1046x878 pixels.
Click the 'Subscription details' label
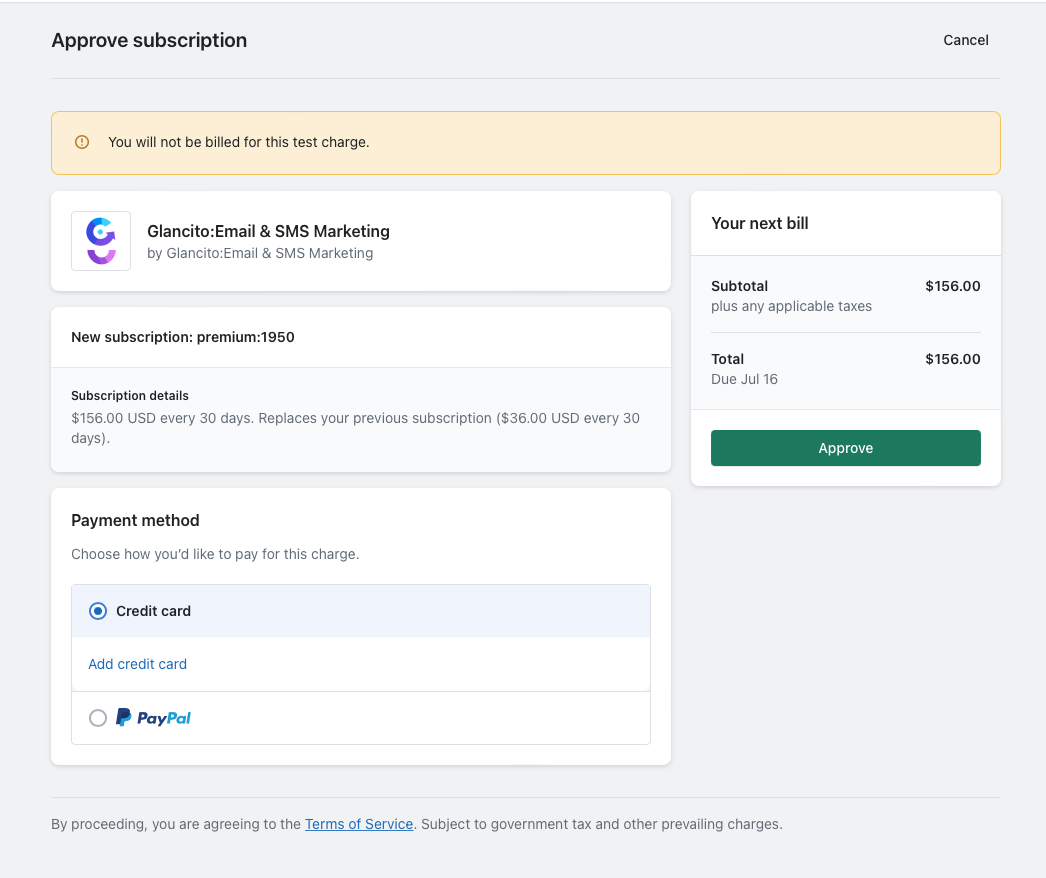point(130,396)
